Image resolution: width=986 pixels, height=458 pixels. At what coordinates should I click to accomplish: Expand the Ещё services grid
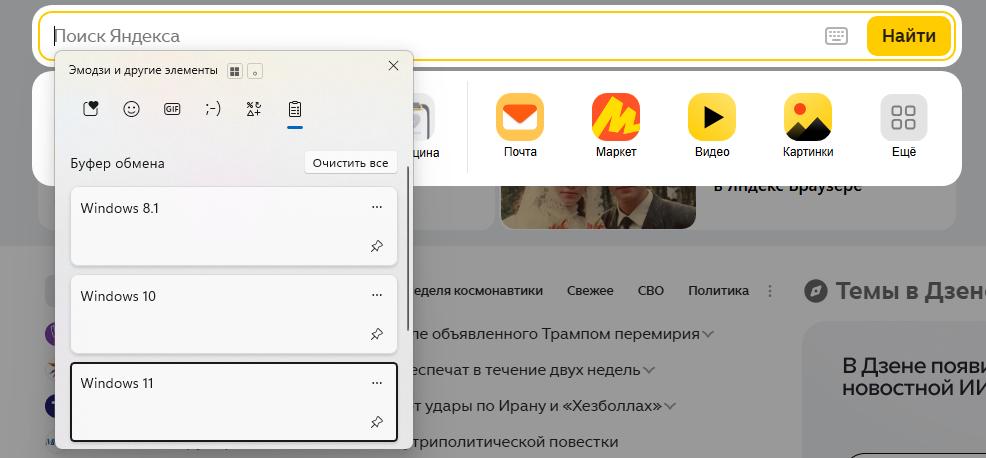click(x=903, y=118)
